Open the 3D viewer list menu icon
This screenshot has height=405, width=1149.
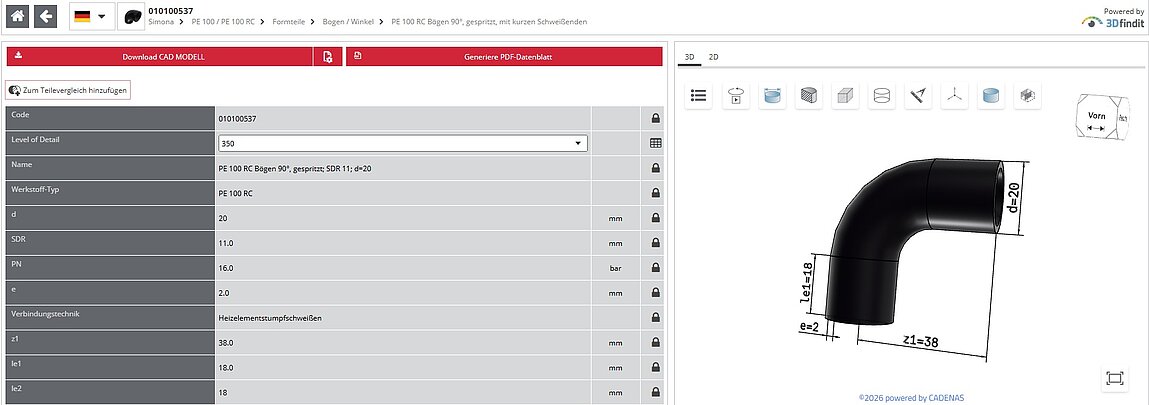tap(699, 96)
